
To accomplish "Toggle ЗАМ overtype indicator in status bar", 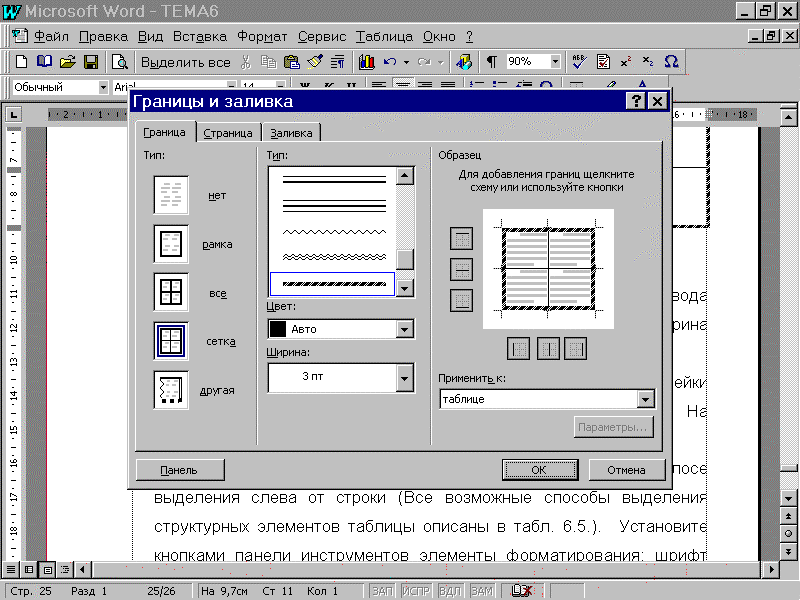I will (x=482, y=591).
